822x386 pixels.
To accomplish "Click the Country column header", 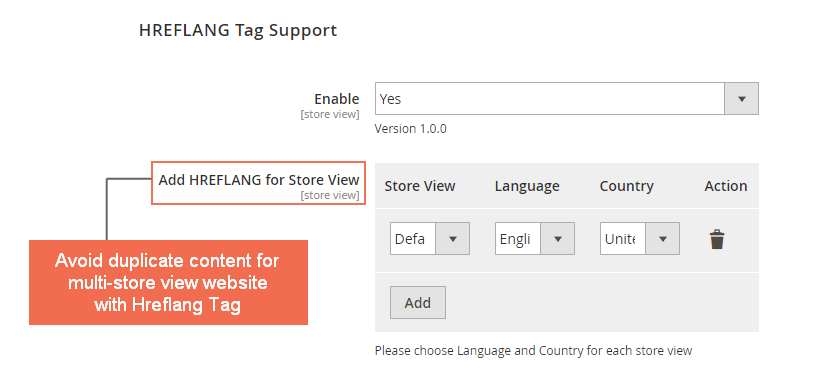I will tap(626, 186).
